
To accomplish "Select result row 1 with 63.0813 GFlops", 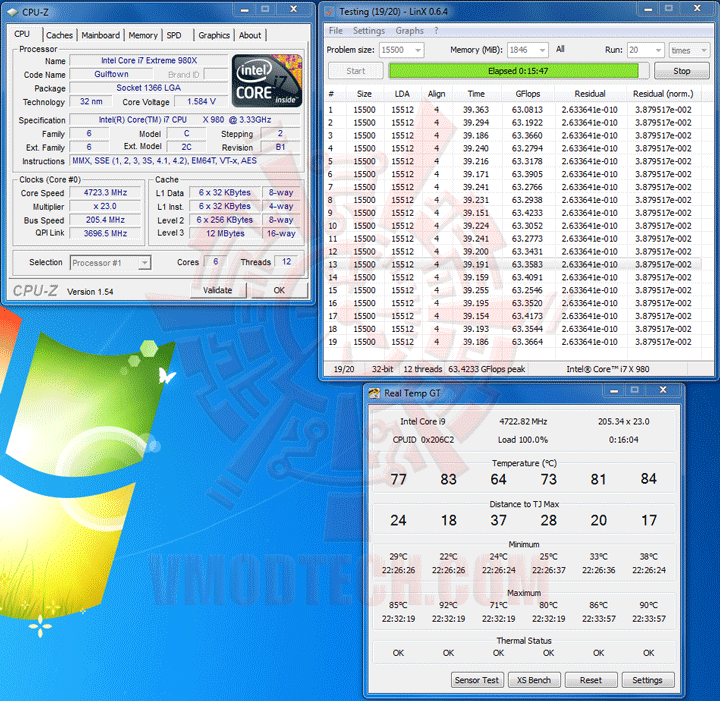I will [513, 110].
